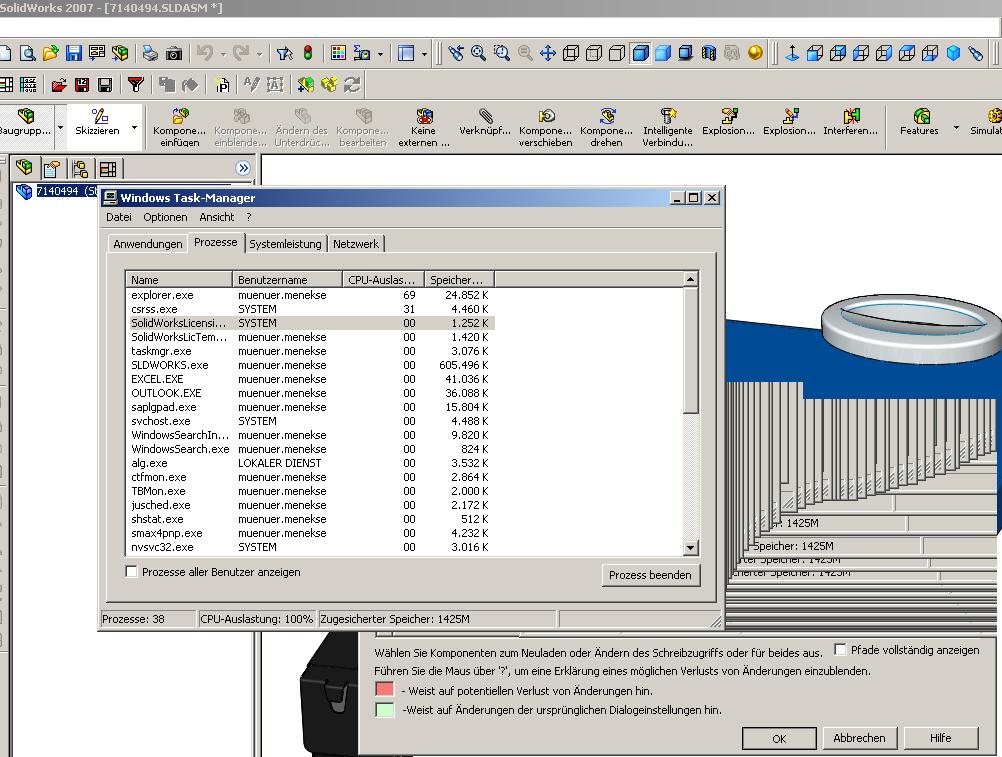Check the Pfade vollständig anzeigen option

coord(839,649)
